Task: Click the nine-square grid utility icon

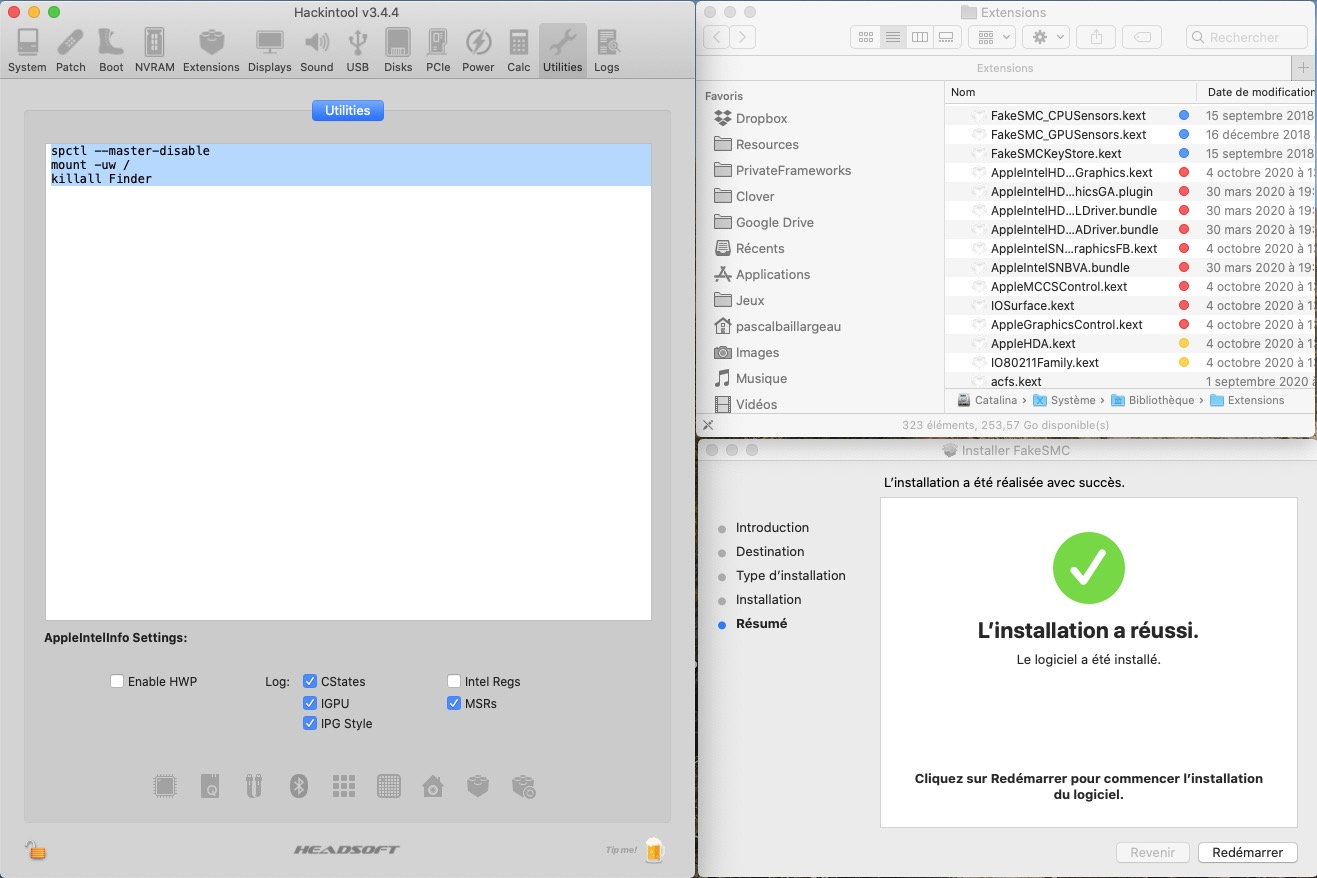Action: tap(344, 786)
